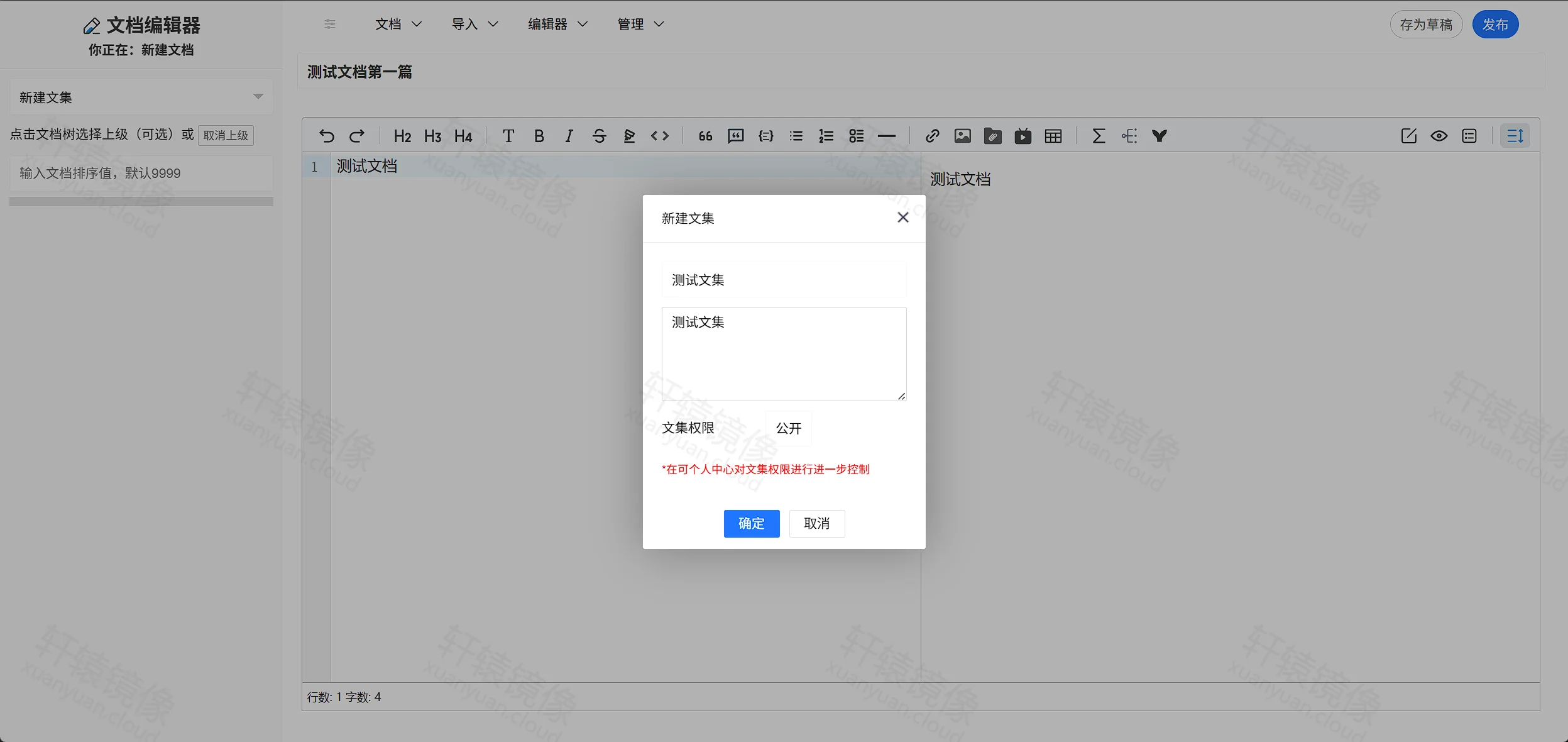Click 取消 in the dialog
Viewport: 1568px width, 742px height.
click(817, 523)
